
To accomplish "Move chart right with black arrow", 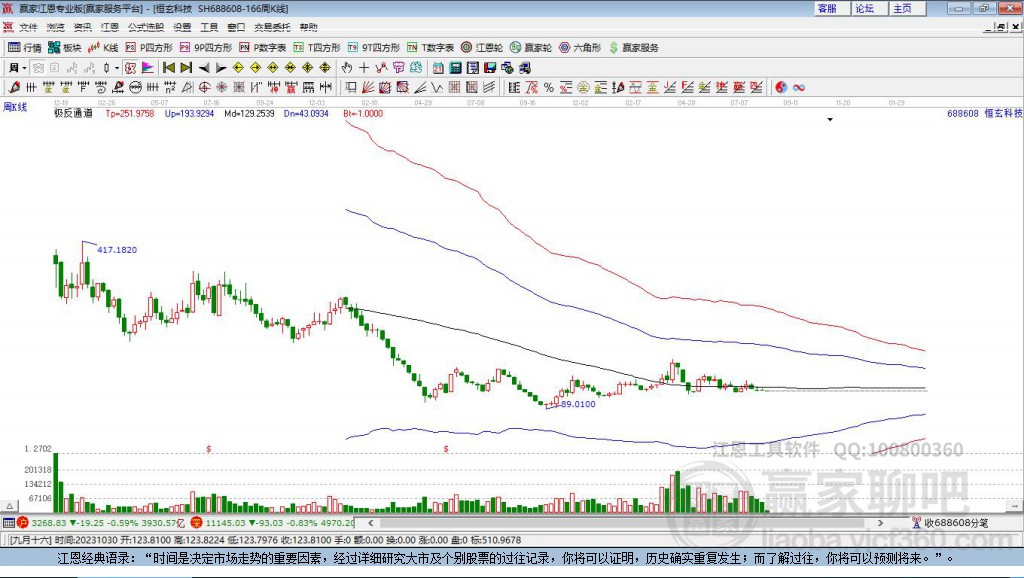I will pos(221,68).
